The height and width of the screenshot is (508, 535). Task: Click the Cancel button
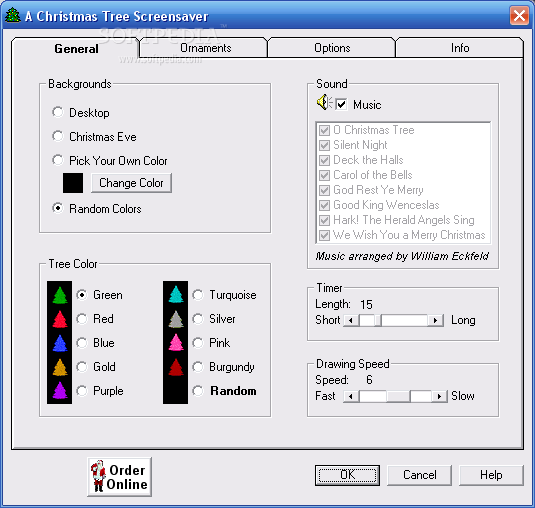tap(419, 475)
